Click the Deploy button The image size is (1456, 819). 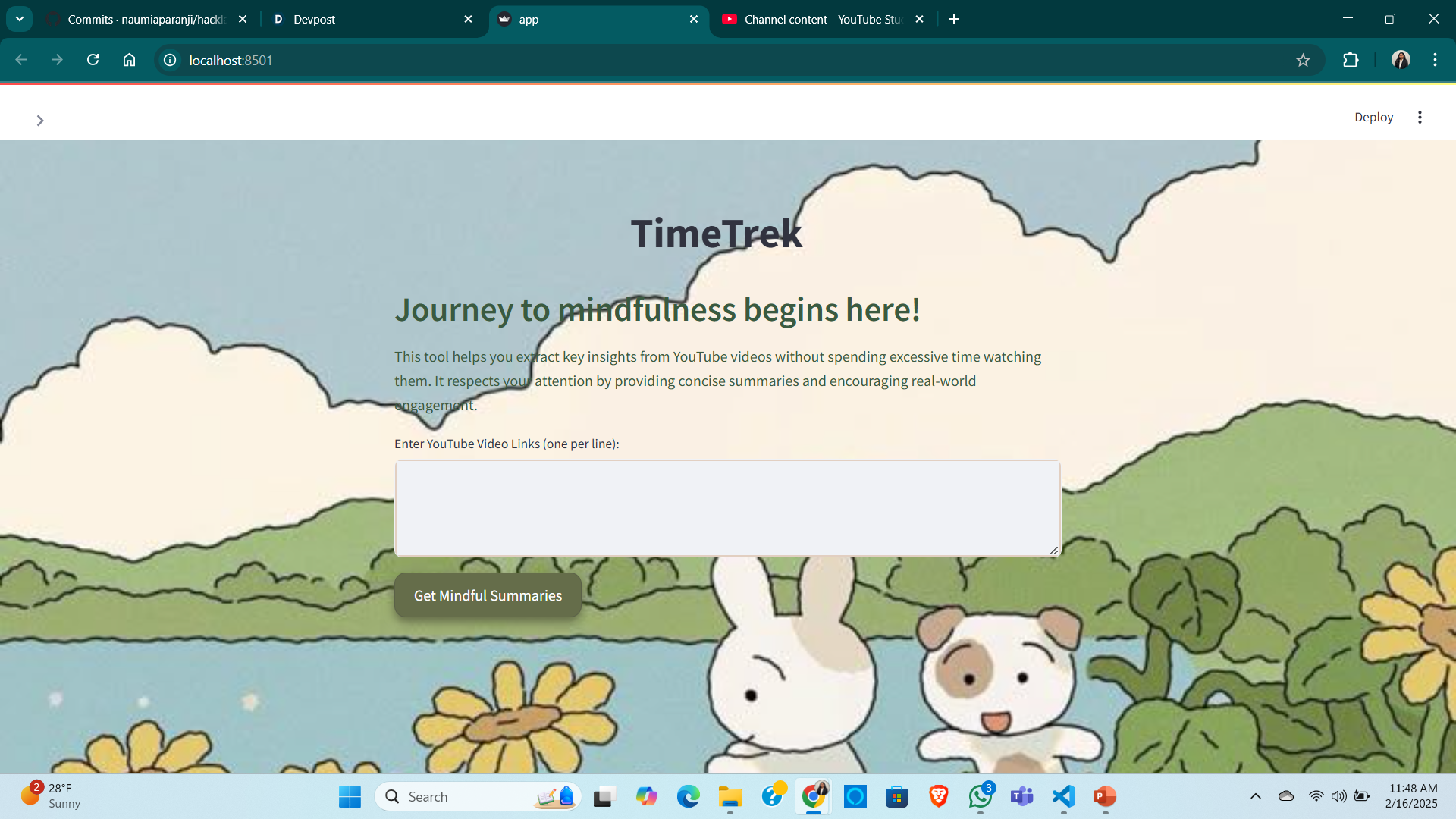[1373, 118]
